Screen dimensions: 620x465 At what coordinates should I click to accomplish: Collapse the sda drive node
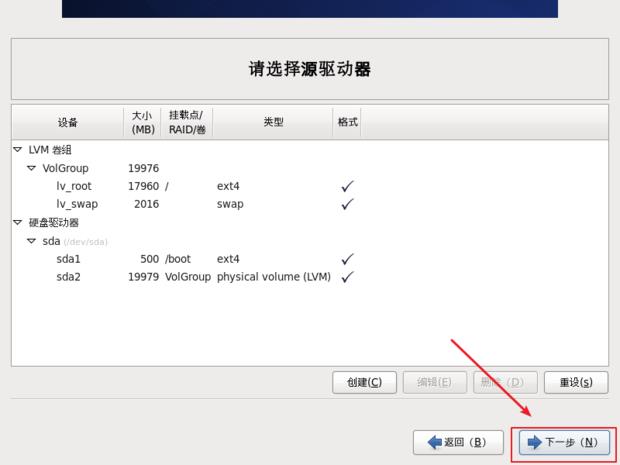pyautogui.click(x=31, y=241)
